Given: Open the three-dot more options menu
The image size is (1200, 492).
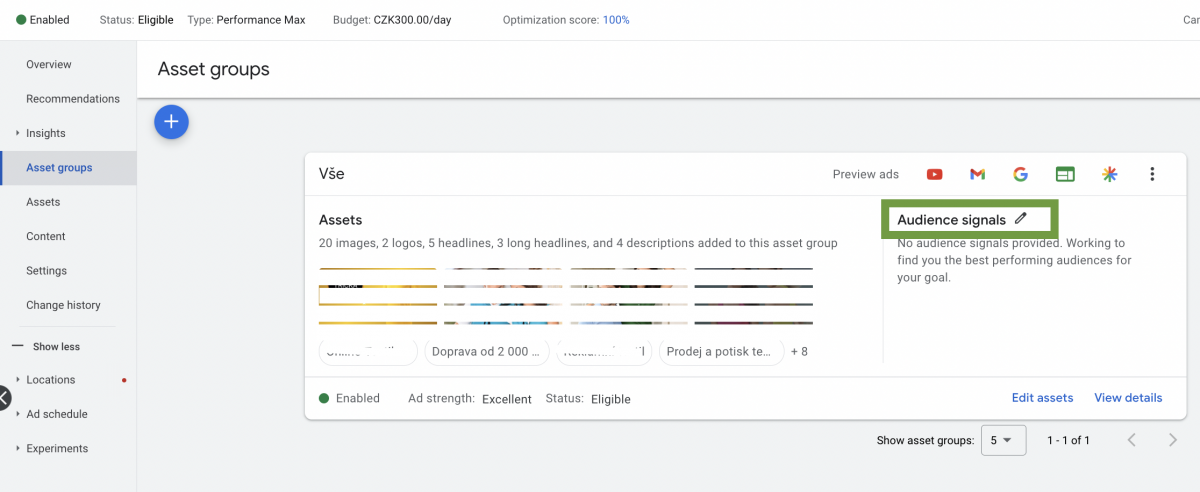Looking at the screenshot, I should click(x=1152, y=174).
